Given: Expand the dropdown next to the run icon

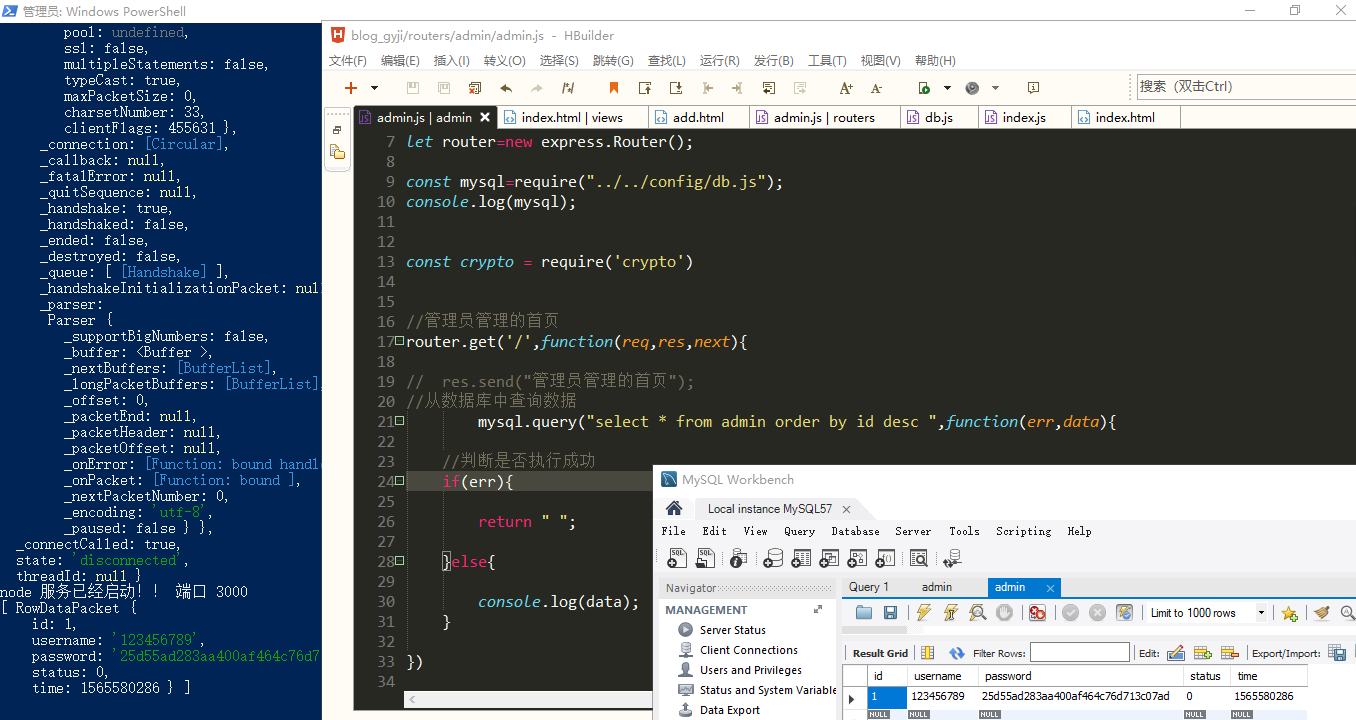Looking at the screenshot, I should [x=947, y=88].
